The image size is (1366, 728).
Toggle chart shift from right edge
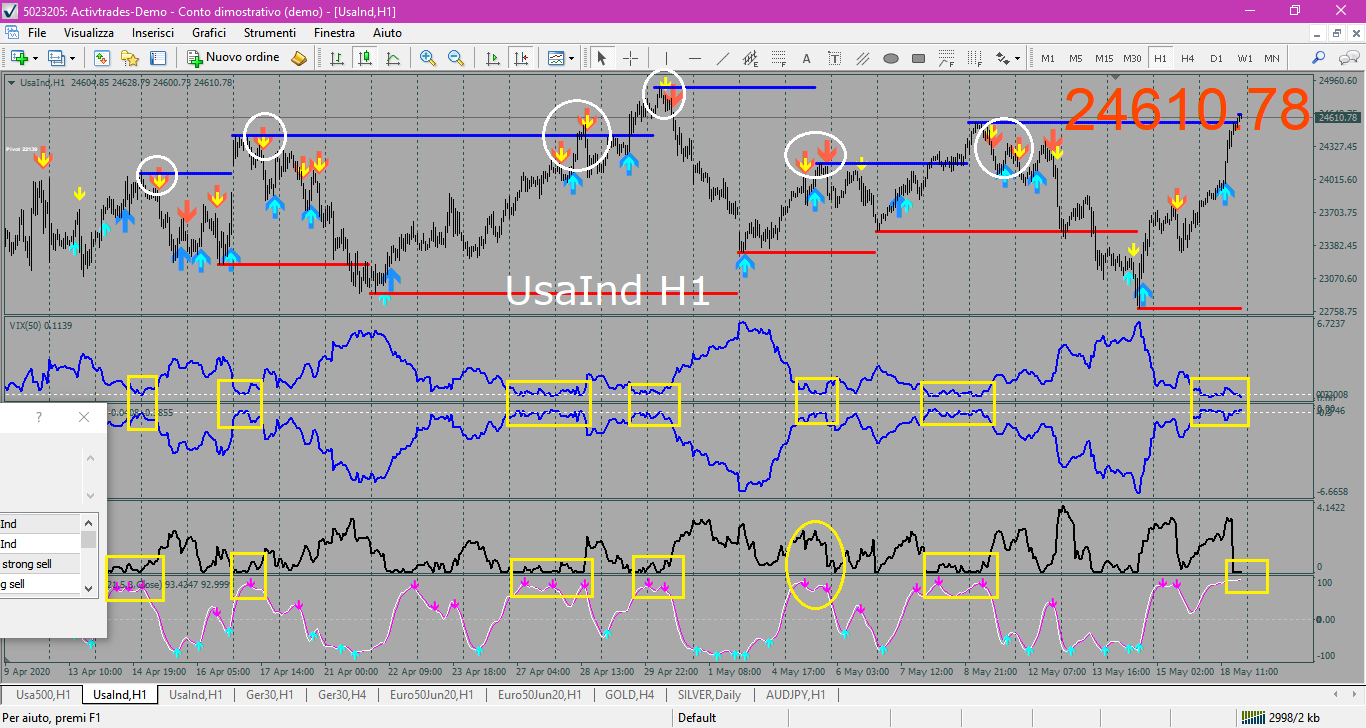pos(519,58)
